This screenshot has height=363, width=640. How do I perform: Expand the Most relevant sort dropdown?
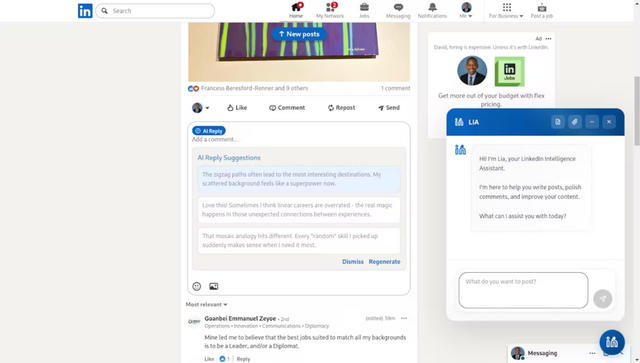pyautogui.click(x=207, y=304)
